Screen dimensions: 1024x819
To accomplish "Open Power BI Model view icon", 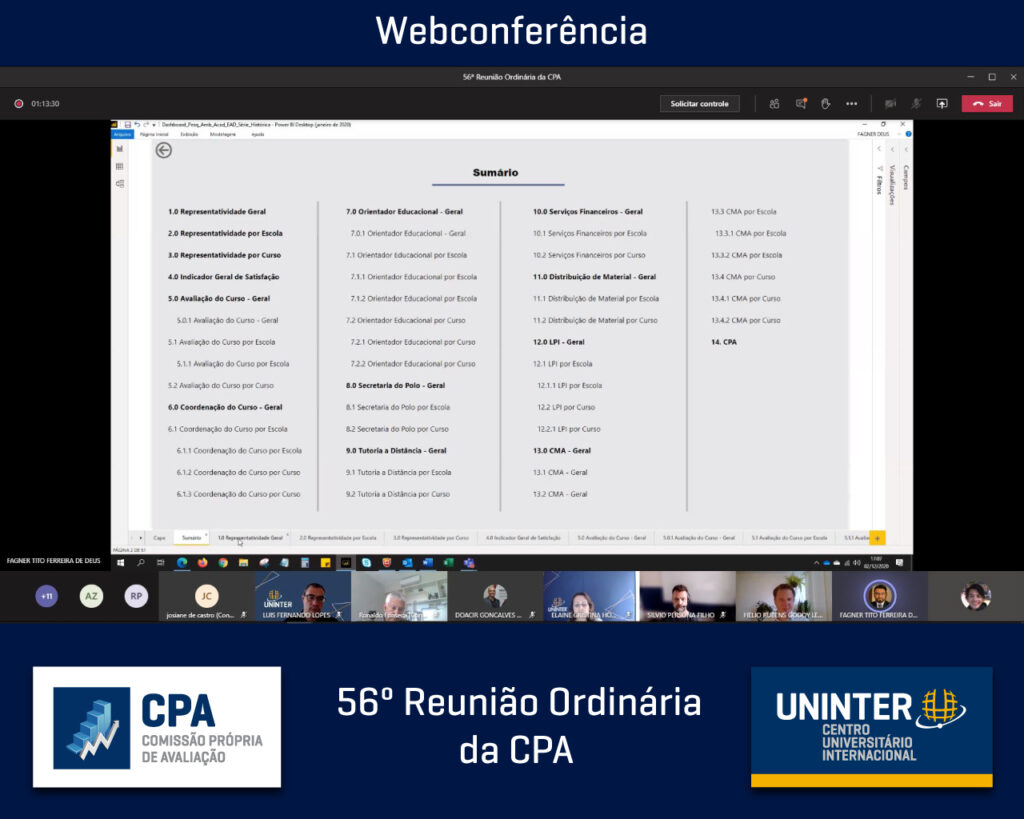I will click(120, 183).
